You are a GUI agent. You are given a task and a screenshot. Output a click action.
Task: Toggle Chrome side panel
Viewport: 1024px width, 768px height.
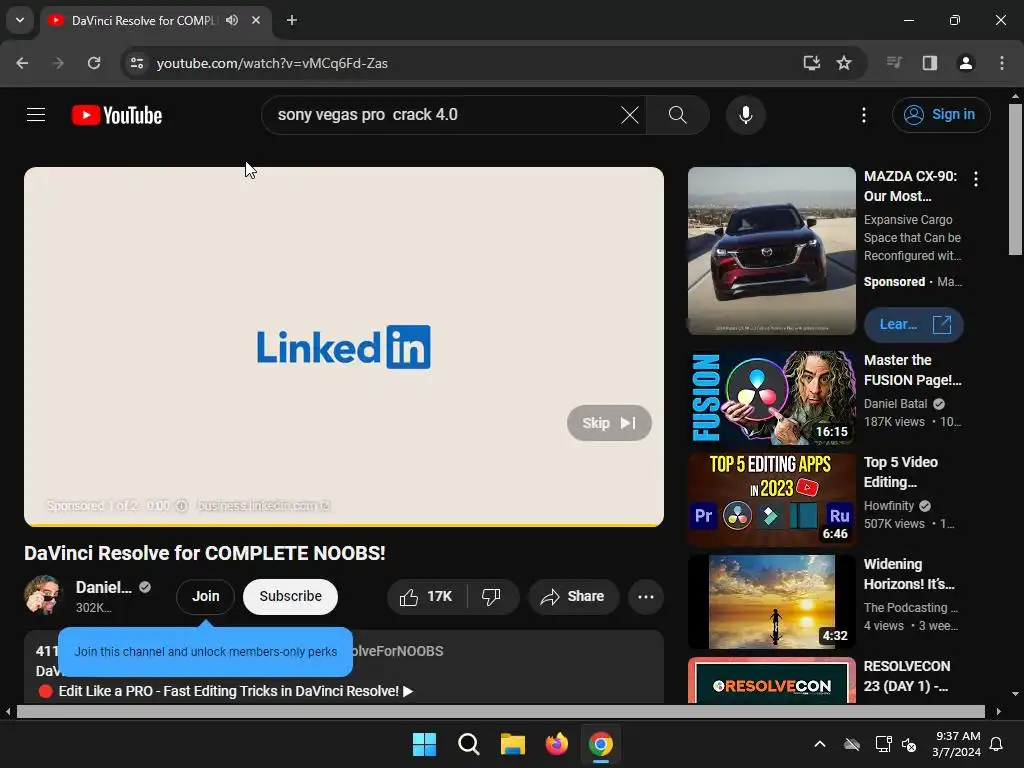(x=930, y=63)
